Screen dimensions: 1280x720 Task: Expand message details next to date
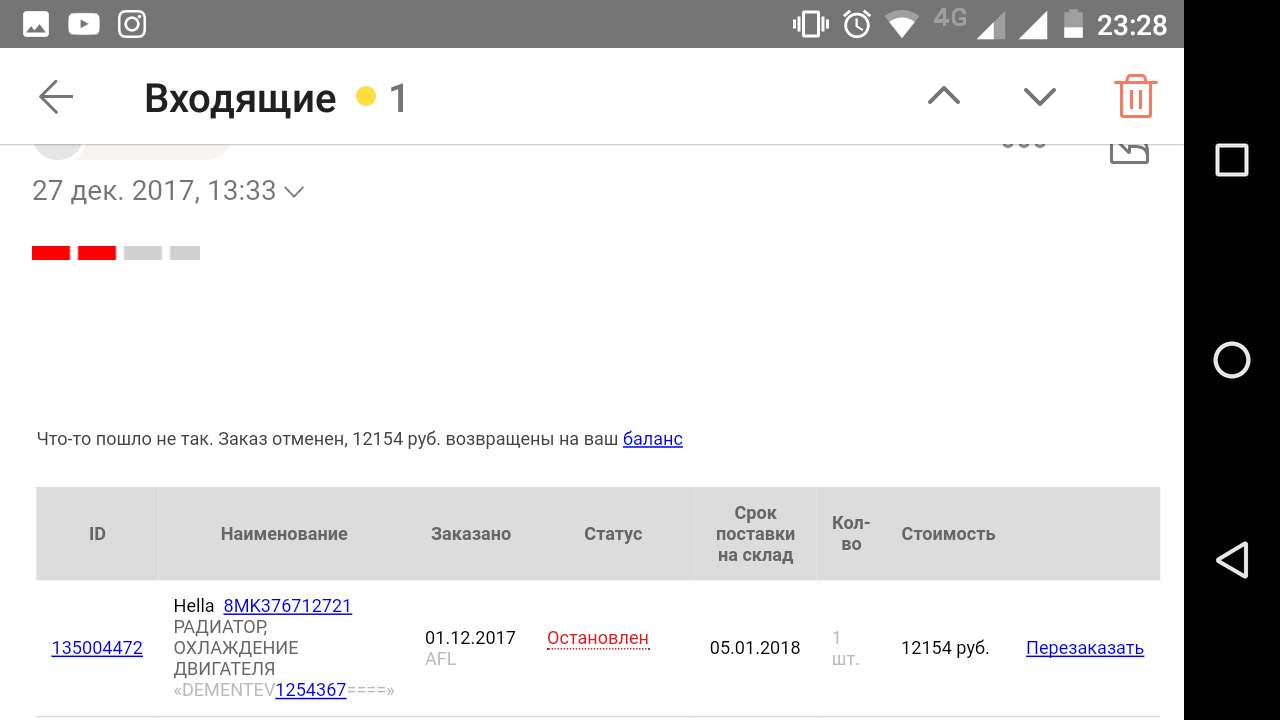pos(294,191)
